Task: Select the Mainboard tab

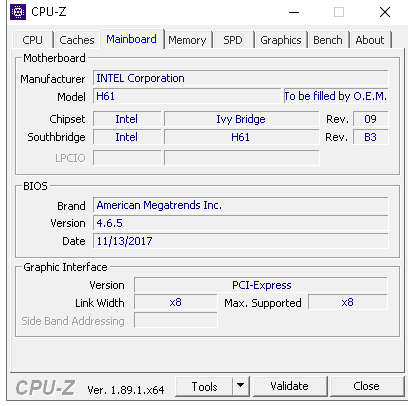Action: click(x=132, y=39)
